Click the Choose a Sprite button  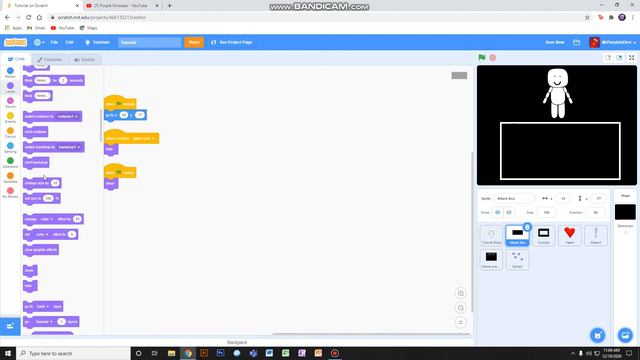pos(598,335)
